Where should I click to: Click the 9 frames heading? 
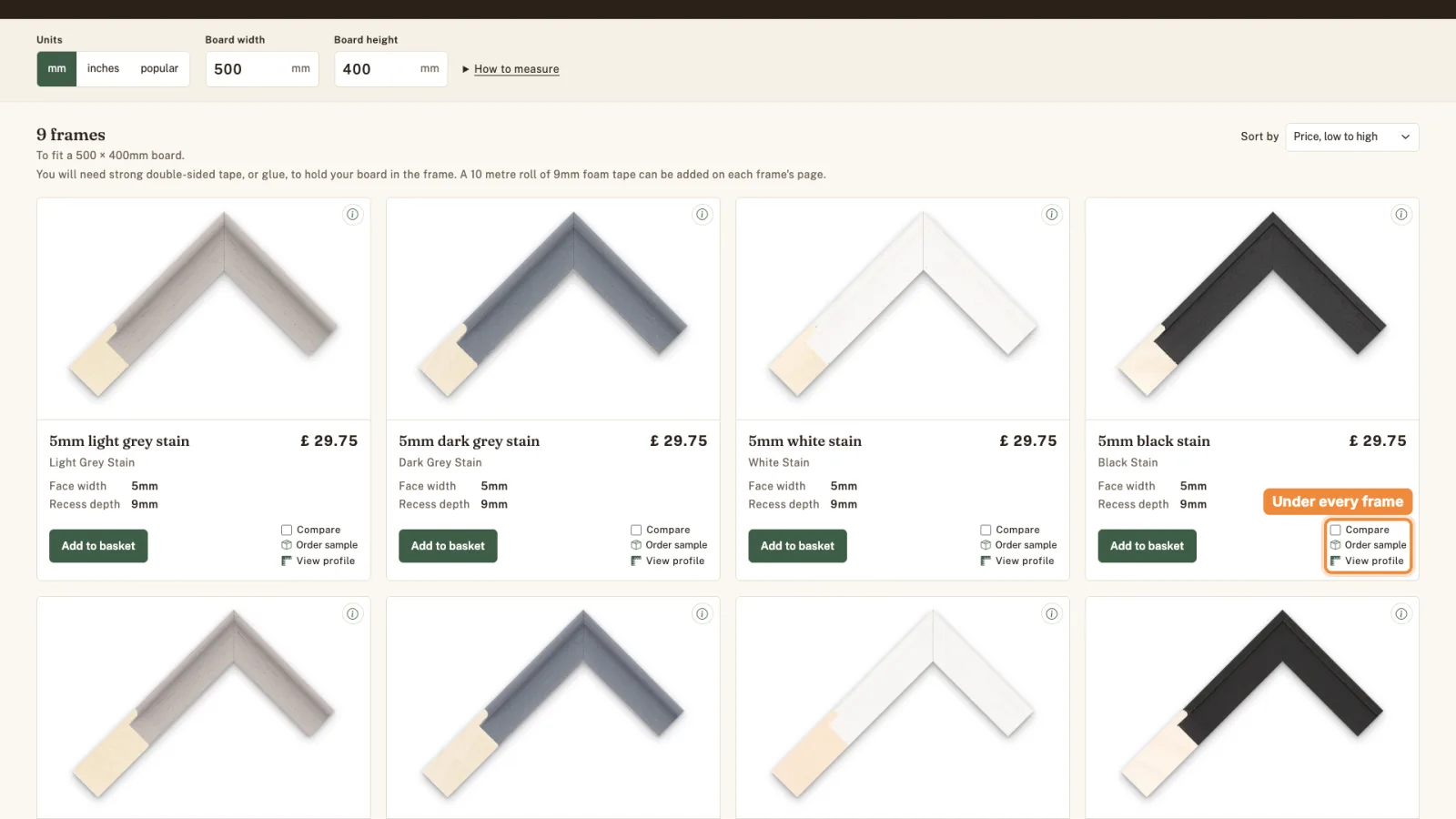click(x=71, y=135)
